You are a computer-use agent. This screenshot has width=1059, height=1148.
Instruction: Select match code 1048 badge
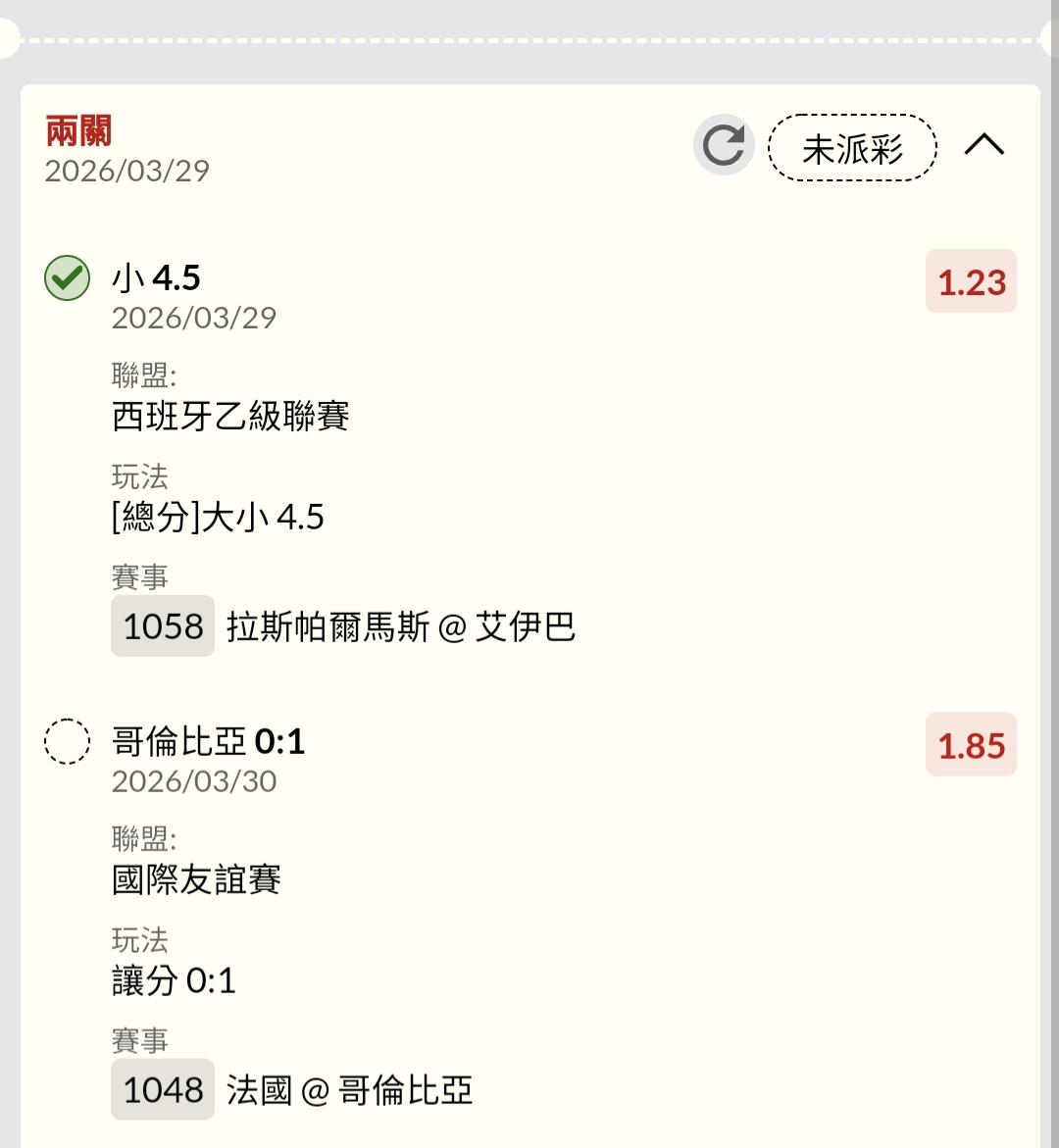pyautogui.click(x=163, y=1090)
